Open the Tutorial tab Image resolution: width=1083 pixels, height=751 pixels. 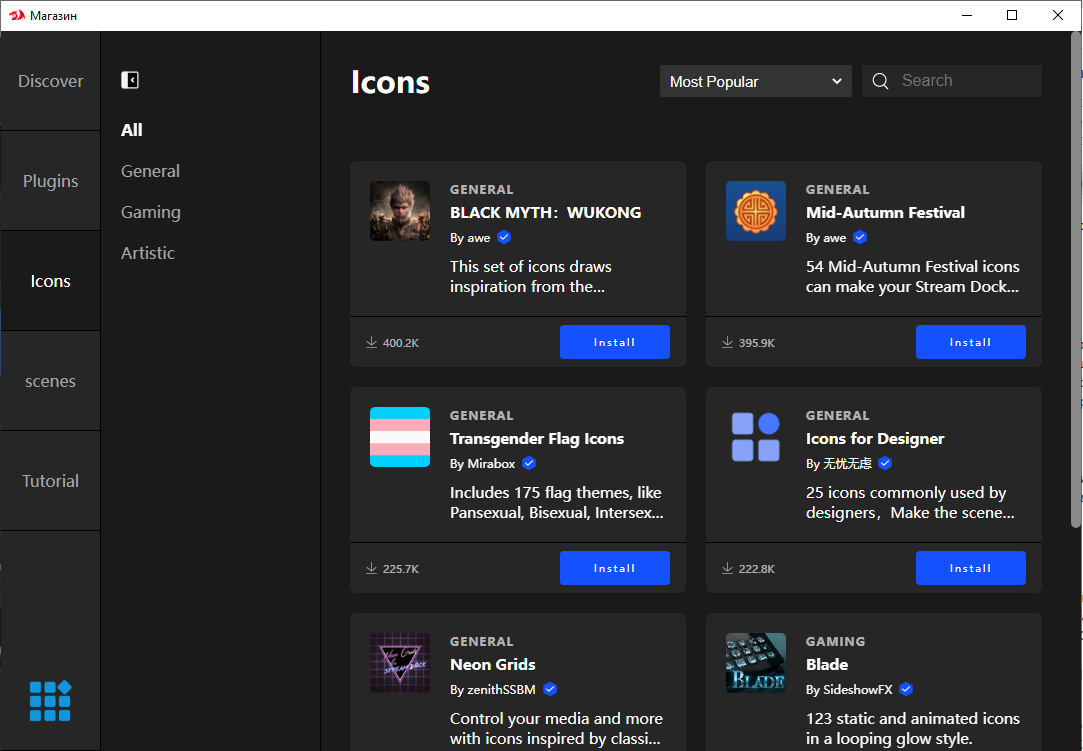tap(50, 481)
